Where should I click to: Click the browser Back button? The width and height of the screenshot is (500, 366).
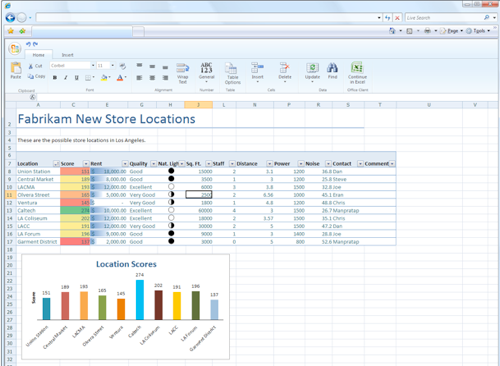10,17
